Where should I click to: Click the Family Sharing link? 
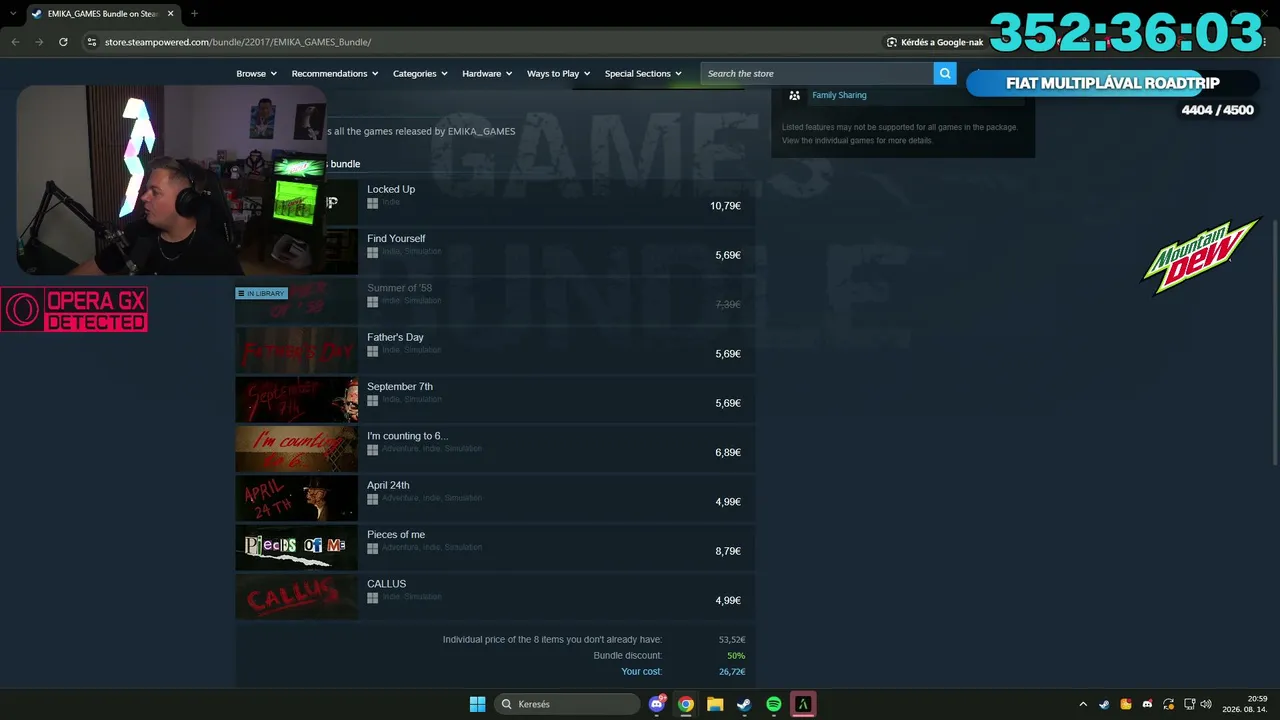point(839,95)
